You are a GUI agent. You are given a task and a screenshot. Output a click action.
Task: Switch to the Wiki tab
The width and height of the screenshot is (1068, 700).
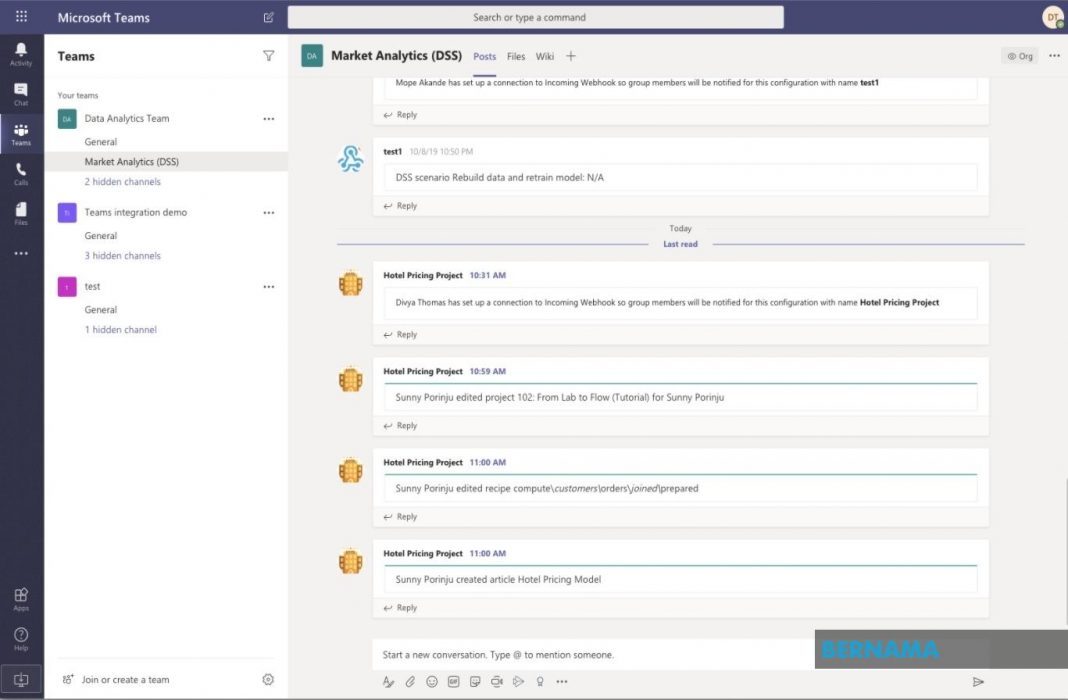(545, 57)
